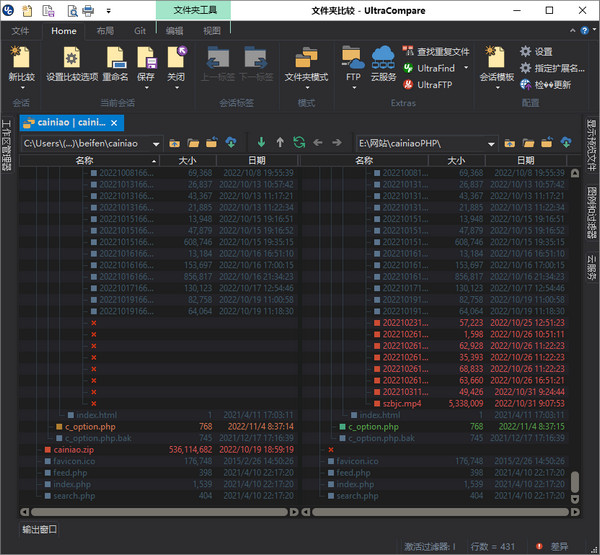Select 文件夹模式 folder mode icon
The height and width of the screenshot is (555, 600).
[306, 57]
